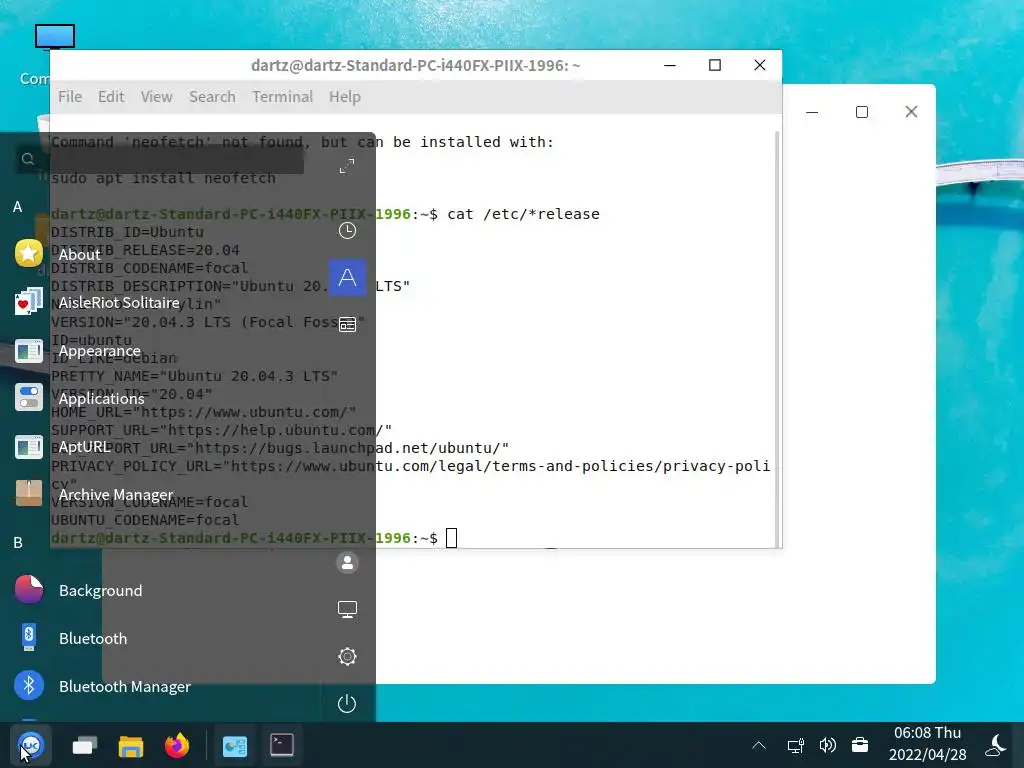Close the background white window
Image resolution: width=1024 pixels, height=768 pixels.
coord(912,112)
